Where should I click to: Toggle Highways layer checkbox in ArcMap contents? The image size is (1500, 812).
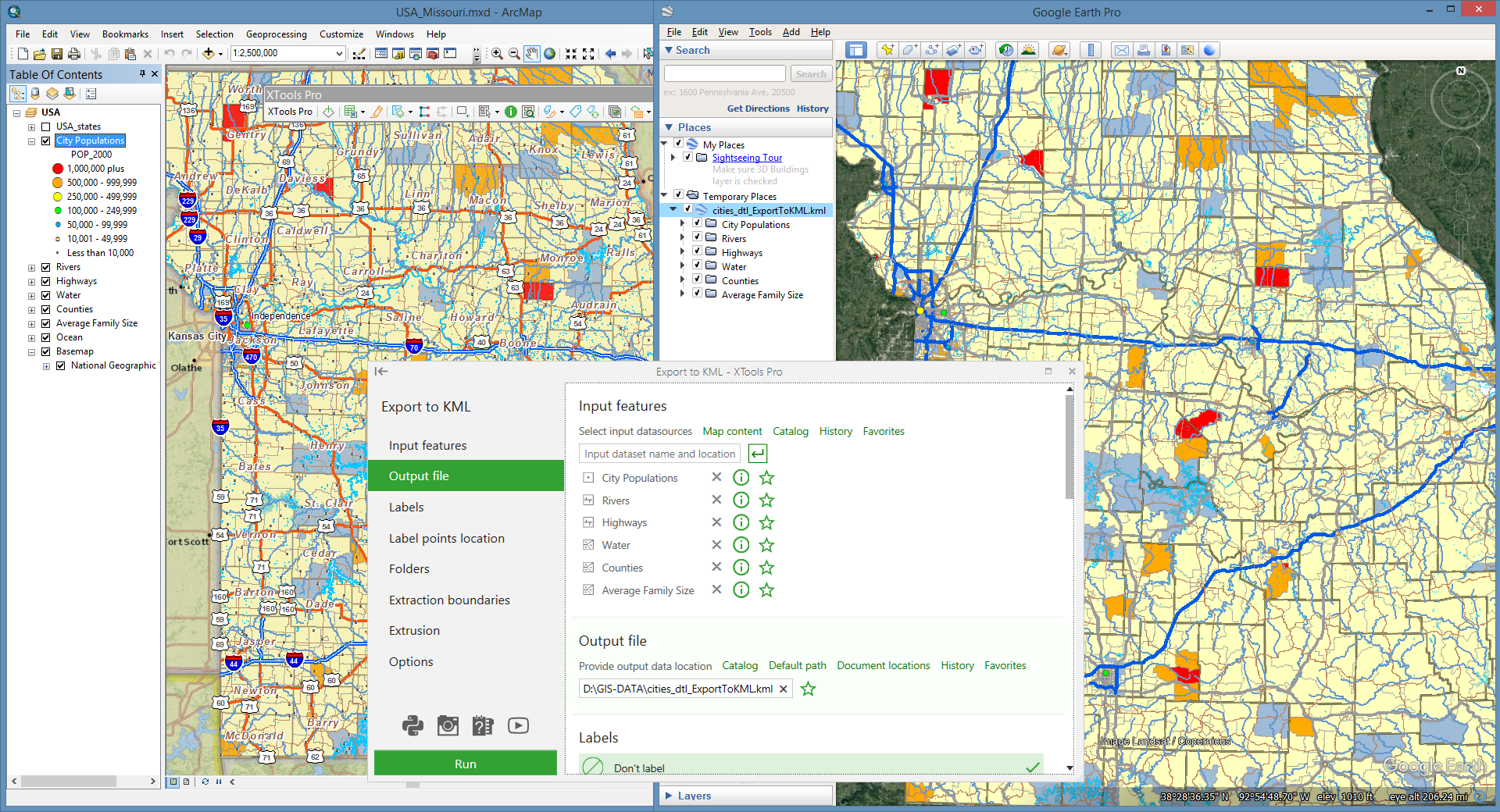(x=46, y=281)
